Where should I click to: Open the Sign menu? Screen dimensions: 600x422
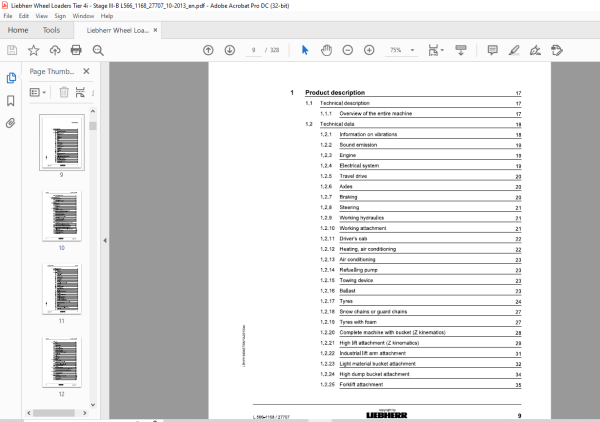point(60,16)
